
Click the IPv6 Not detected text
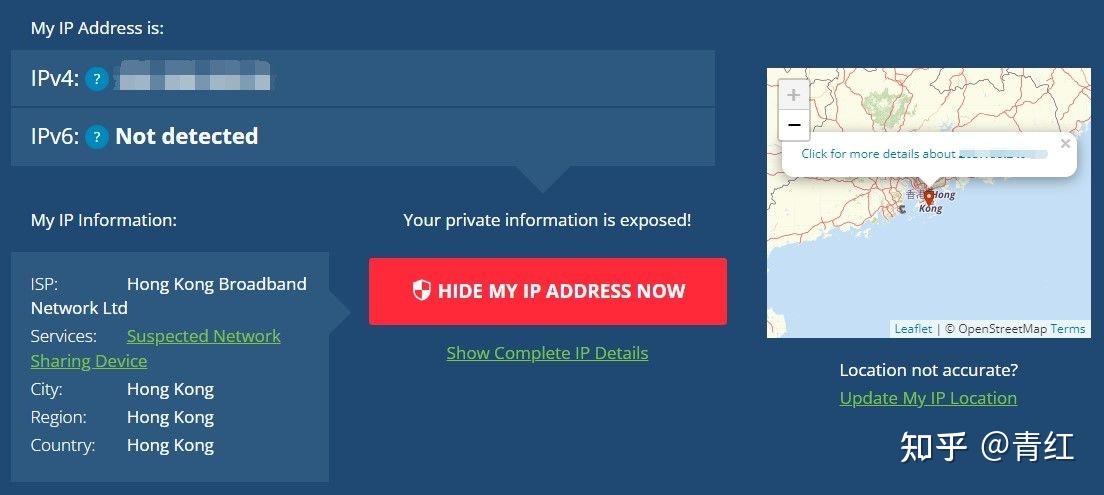[x=187, y=136]
